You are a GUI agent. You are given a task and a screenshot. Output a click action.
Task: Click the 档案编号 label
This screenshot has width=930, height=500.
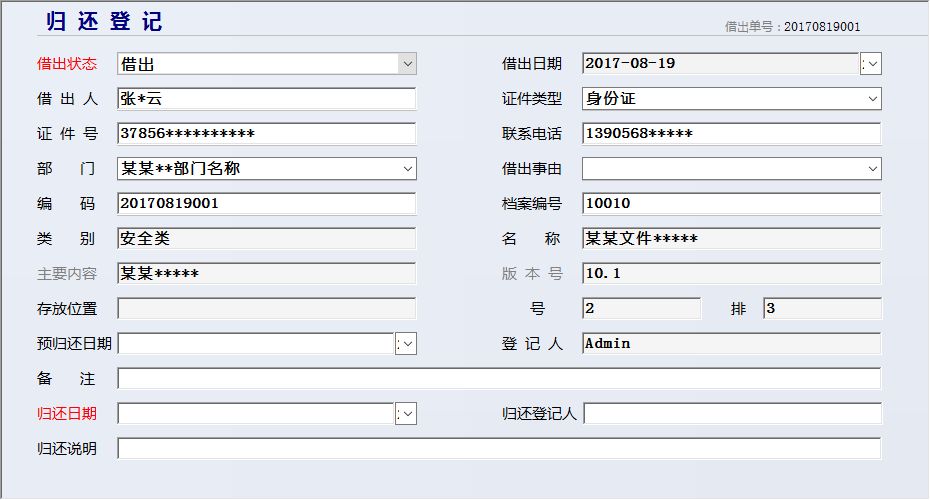coord(531,203)
